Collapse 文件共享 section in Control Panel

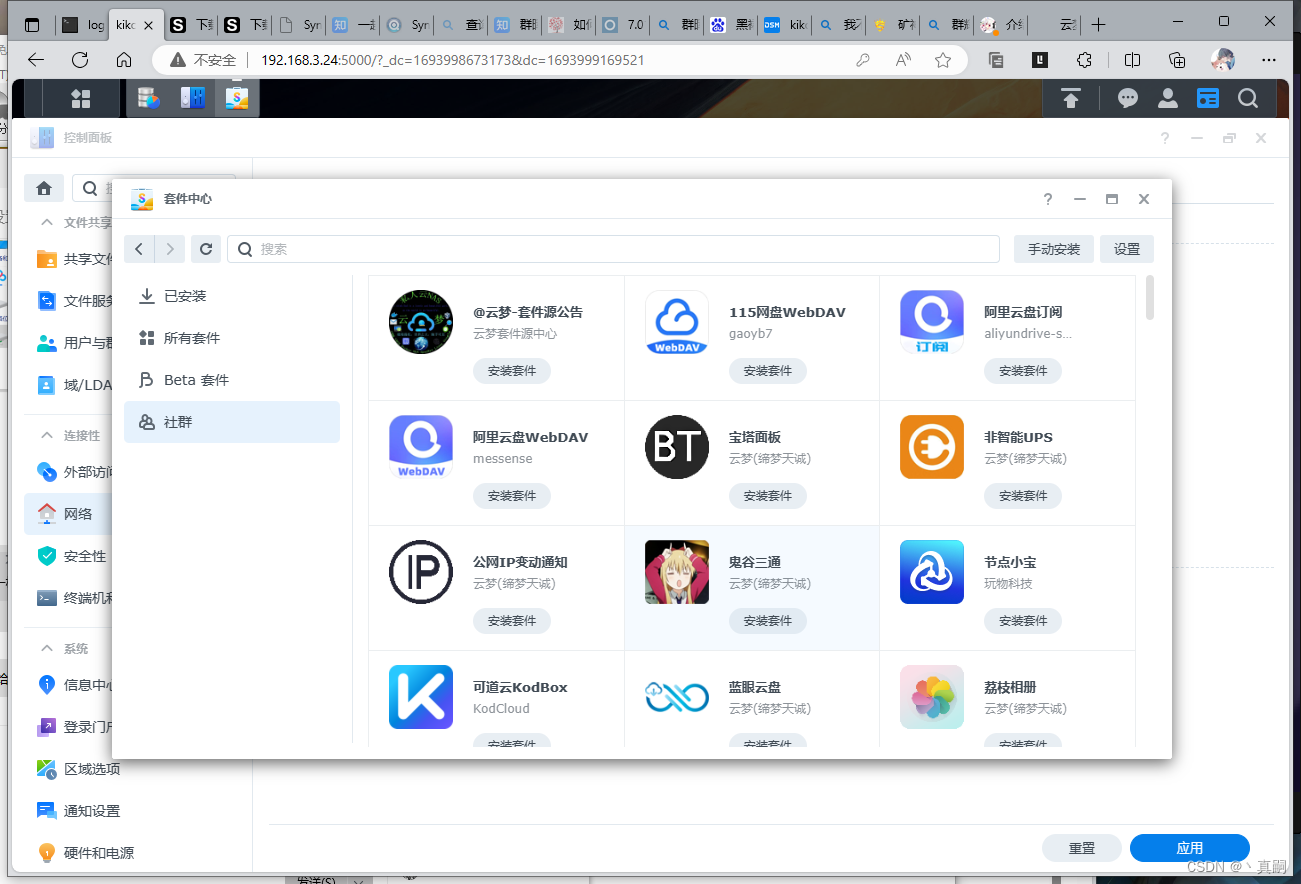pos(46,223)
